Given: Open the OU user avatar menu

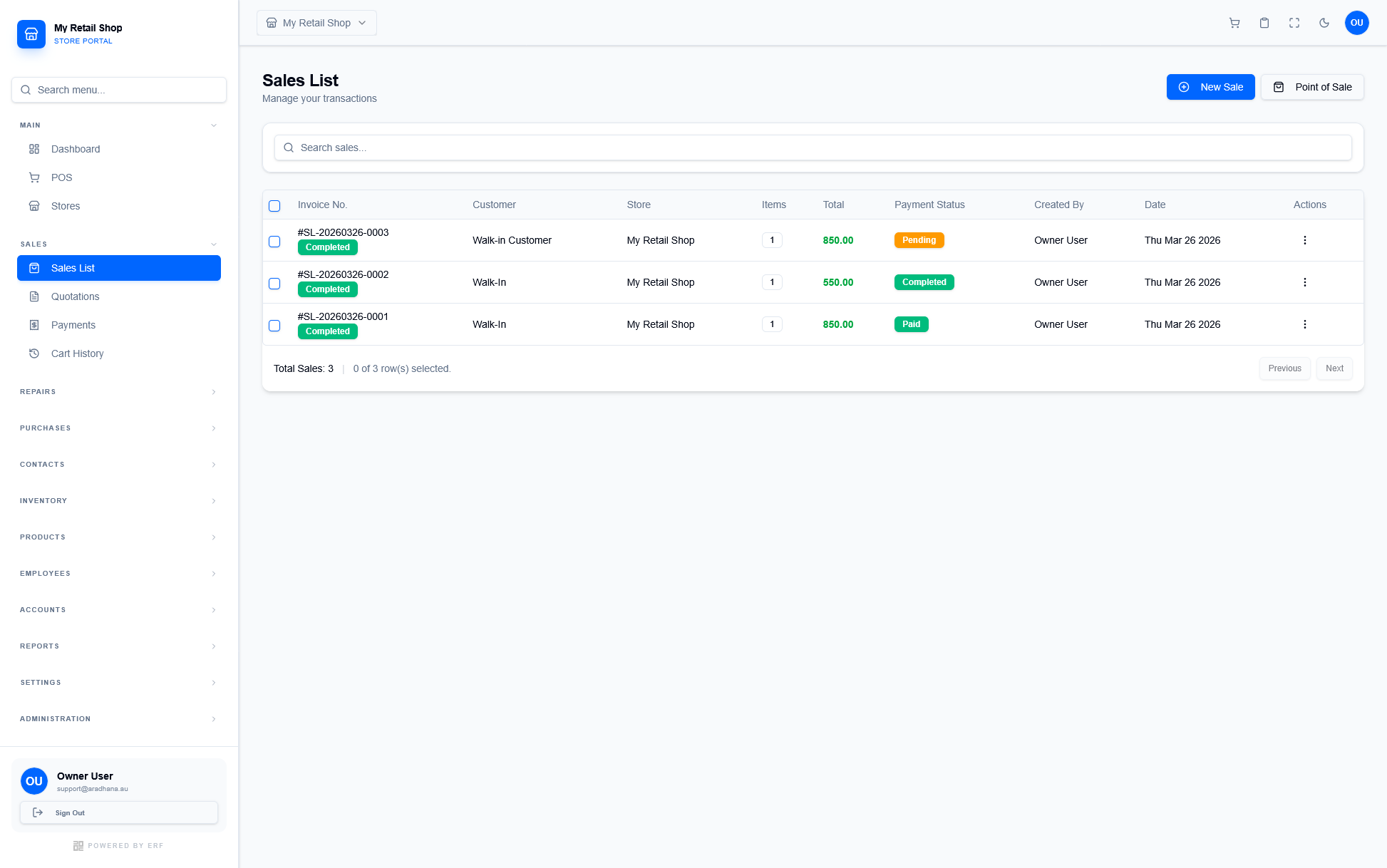Looking at the screenshot, I should click(1356, 23).
